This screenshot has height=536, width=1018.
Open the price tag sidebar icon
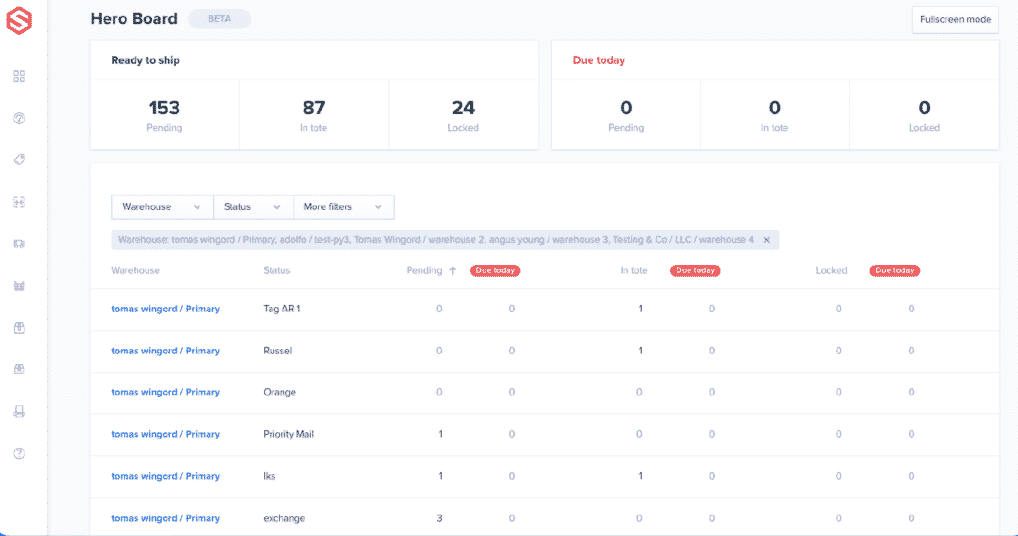(19, 160)
